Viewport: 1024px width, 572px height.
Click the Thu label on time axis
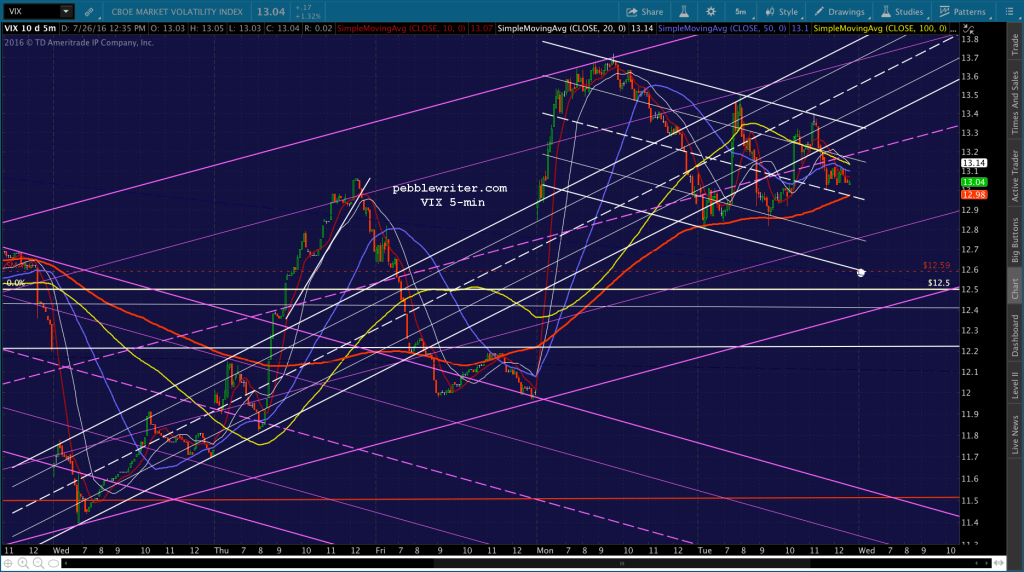point(221,550)
